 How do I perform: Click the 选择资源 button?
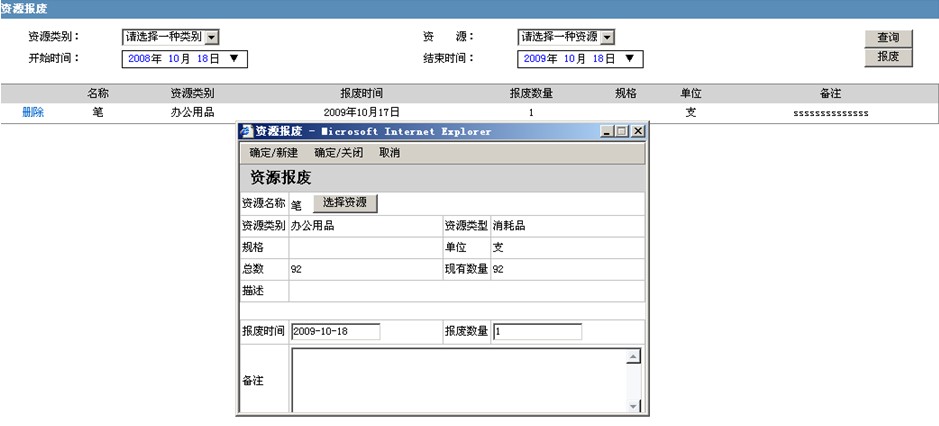click(345, 203)
